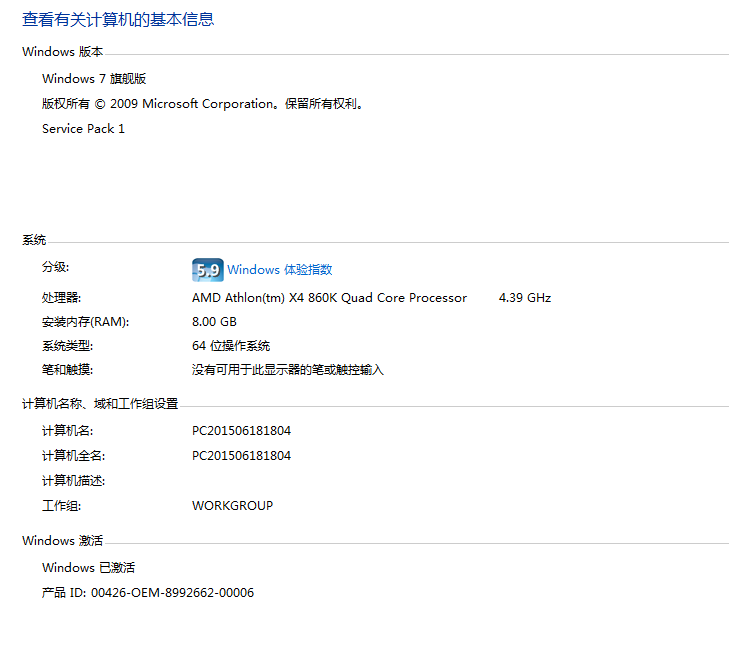This screenshot has width=729, height=654.
Task: Click the 计算机全名: label
Action: (73, 456)
